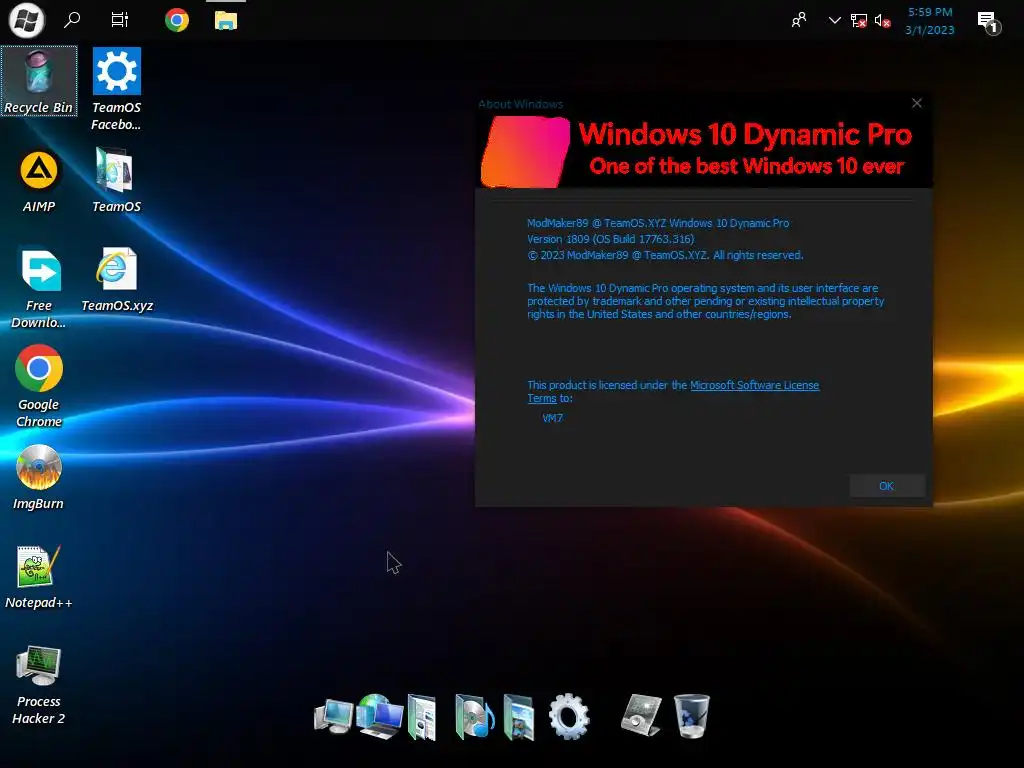This screenshot has width=1024, height=768.
Task: Click the 'Version 1809 (OS Build 17763.316)' text
Action: 611,239
